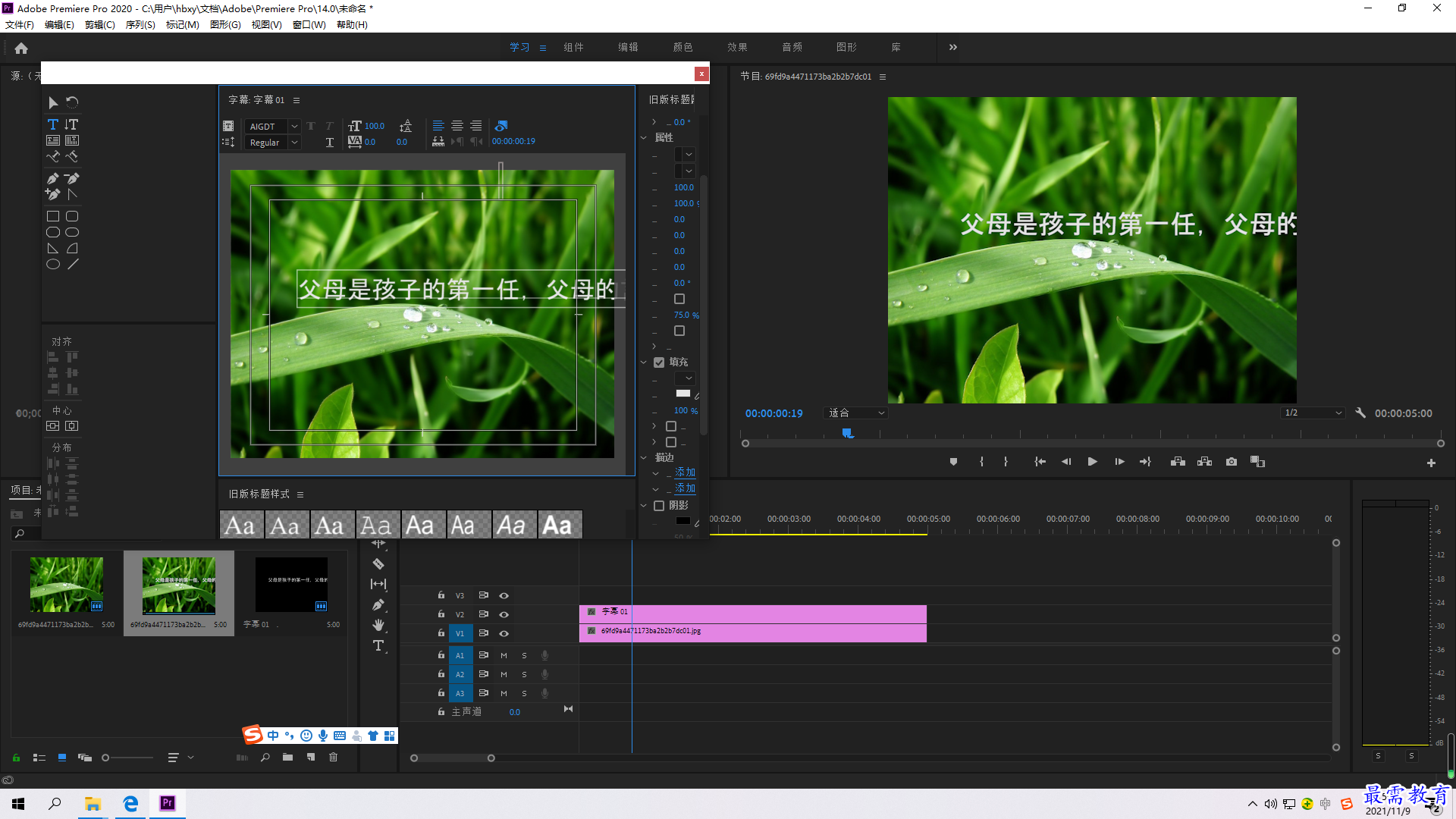This screenshot has width=1456, height=819.
Task: Switch to the Effects workspace tab
Action: click(x=737, y=47)
